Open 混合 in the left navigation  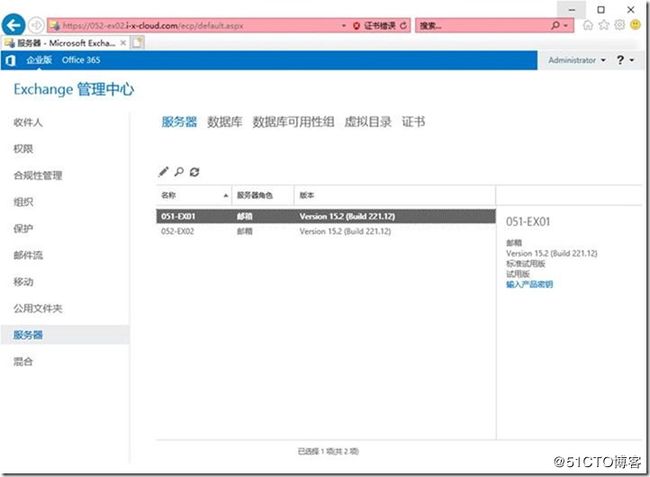23,361
